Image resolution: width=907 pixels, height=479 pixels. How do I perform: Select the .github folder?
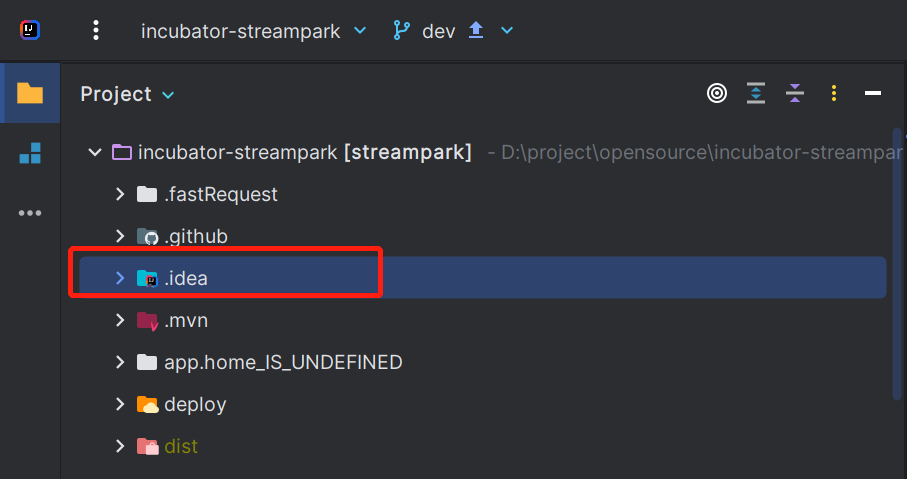195,237
